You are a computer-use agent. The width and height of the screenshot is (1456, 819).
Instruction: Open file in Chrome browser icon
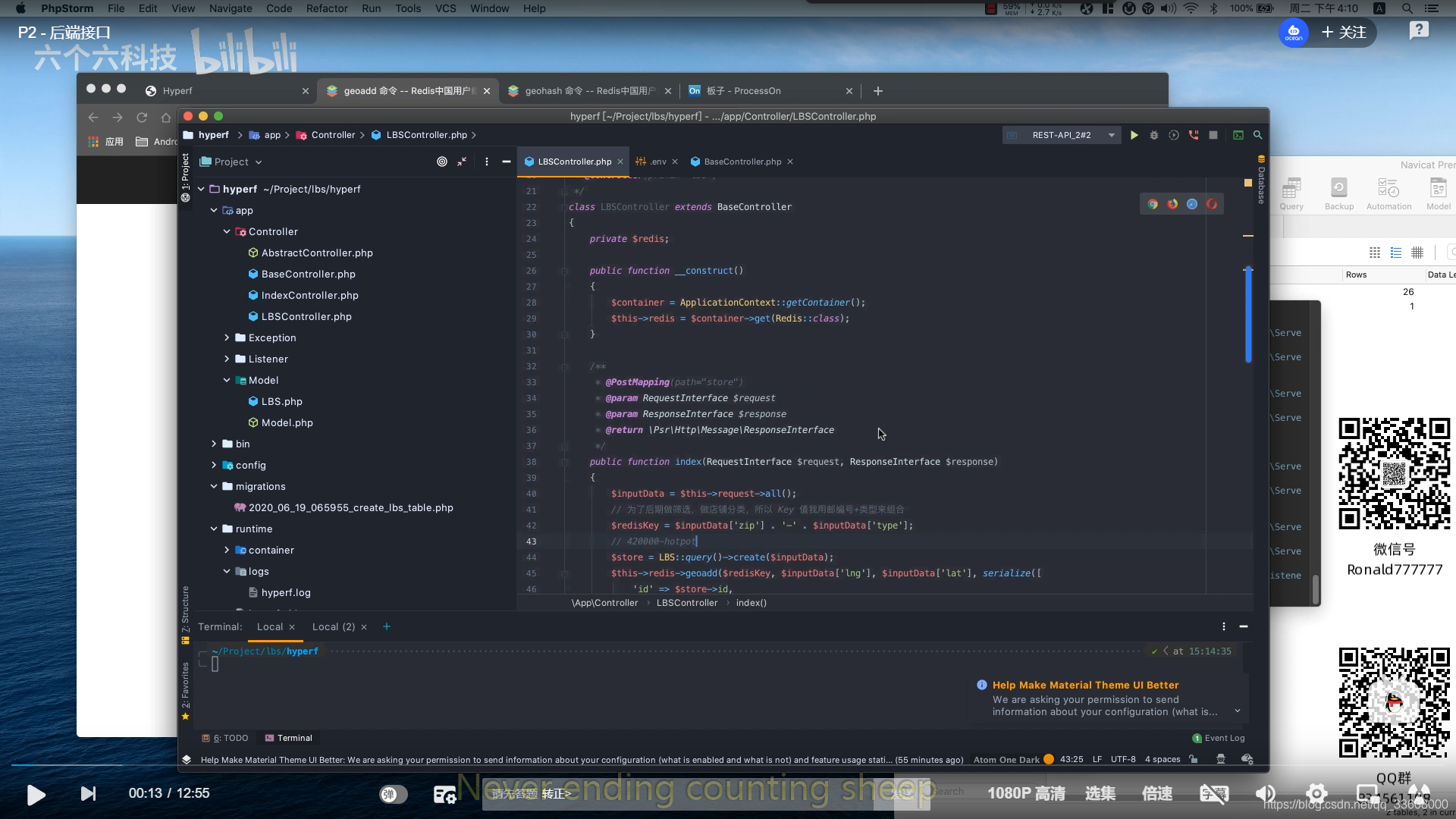point(1153,204)
